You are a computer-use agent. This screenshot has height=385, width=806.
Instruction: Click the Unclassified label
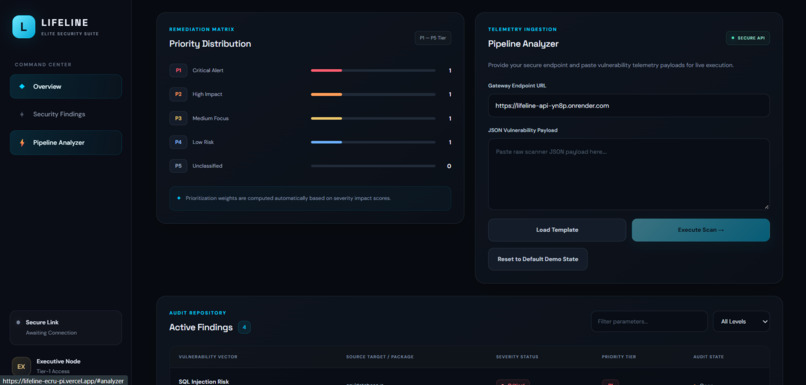(x=207, y=166)
